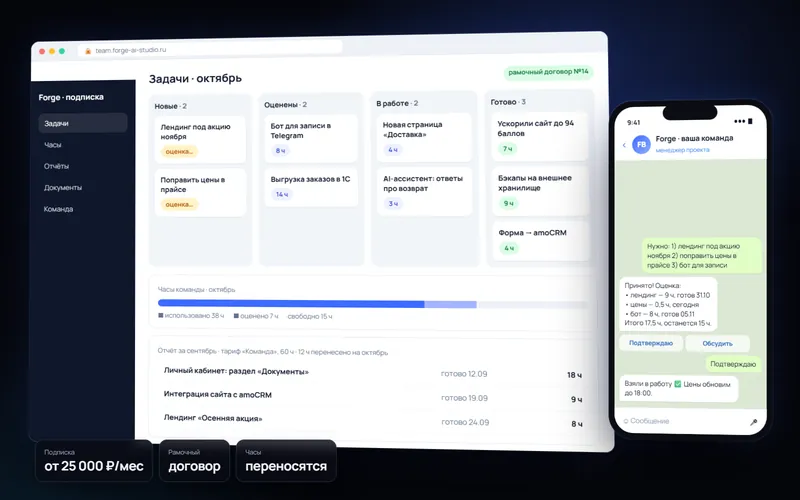This screenshot has width=800, height=500.
Task: Click the 4 ч badge on the Форма → amoCRM card
Action: (x=509, y=248)
